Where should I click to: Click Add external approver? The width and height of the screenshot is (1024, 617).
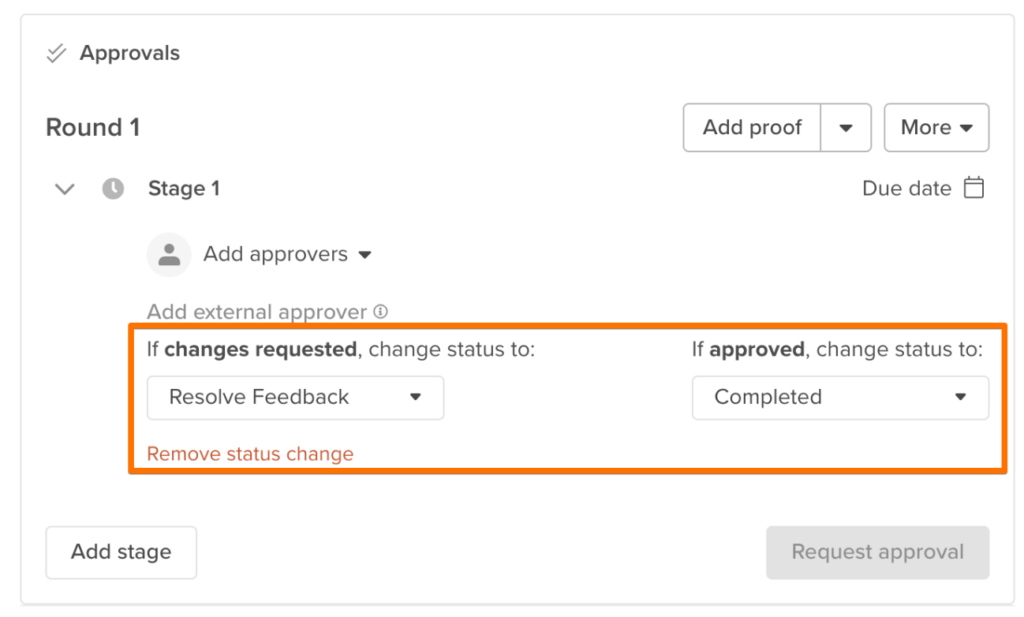tap(256, 311)
